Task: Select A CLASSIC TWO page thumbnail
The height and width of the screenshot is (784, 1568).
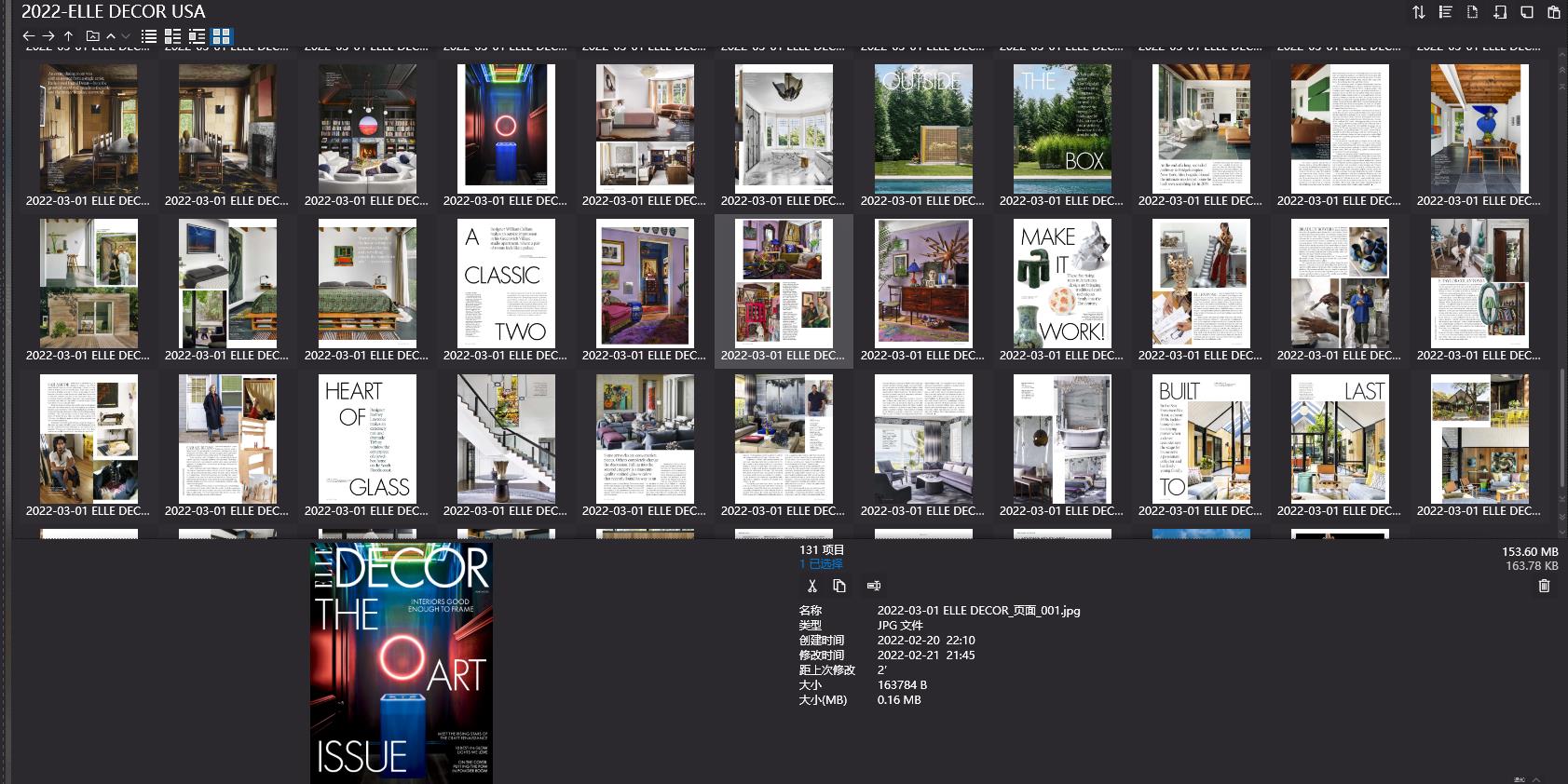Action: click(506, 283)
